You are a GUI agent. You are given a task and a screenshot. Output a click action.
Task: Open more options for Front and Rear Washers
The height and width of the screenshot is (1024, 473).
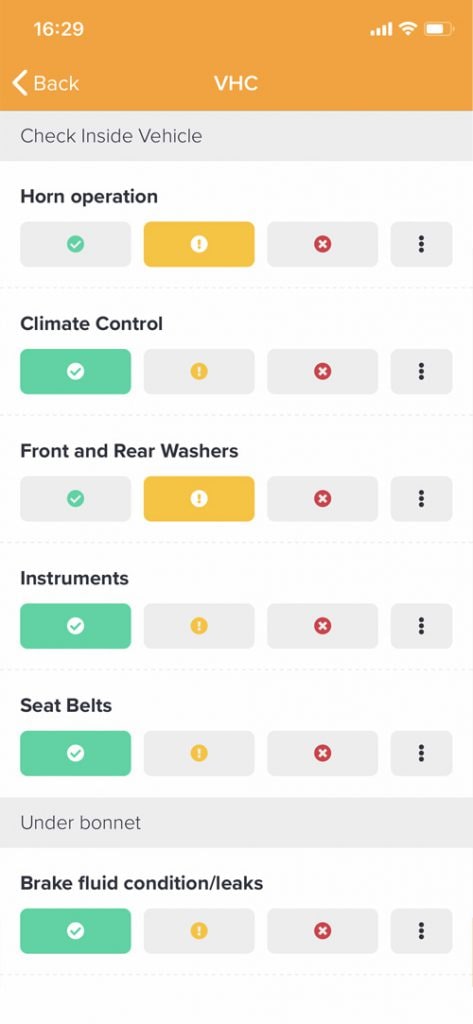pyautogui.click(x=421, y=499)
